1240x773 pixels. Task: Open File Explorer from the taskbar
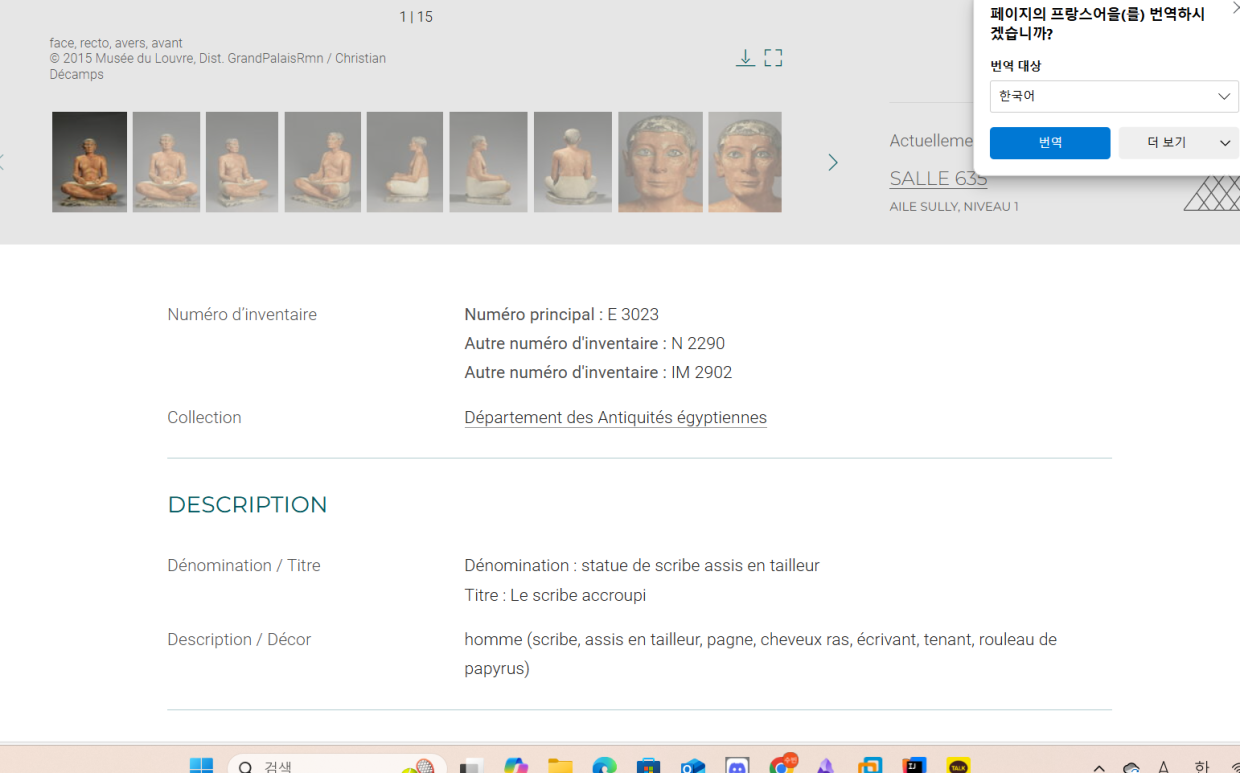click(x=560, y=766)
